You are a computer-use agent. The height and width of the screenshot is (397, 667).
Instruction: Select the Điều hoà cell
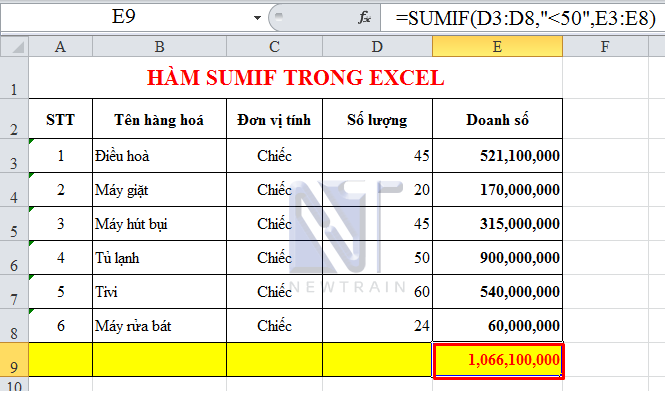coord(160,156)
